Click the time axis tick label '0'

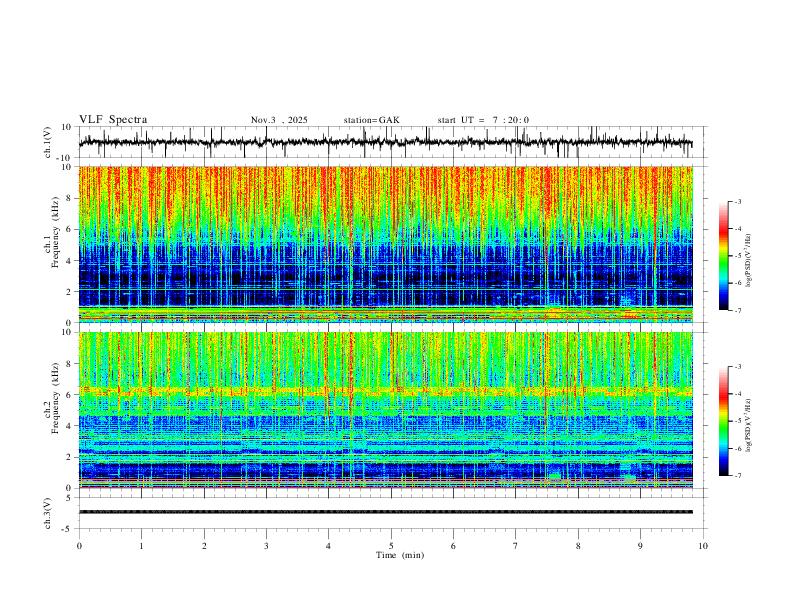(79, 546)
